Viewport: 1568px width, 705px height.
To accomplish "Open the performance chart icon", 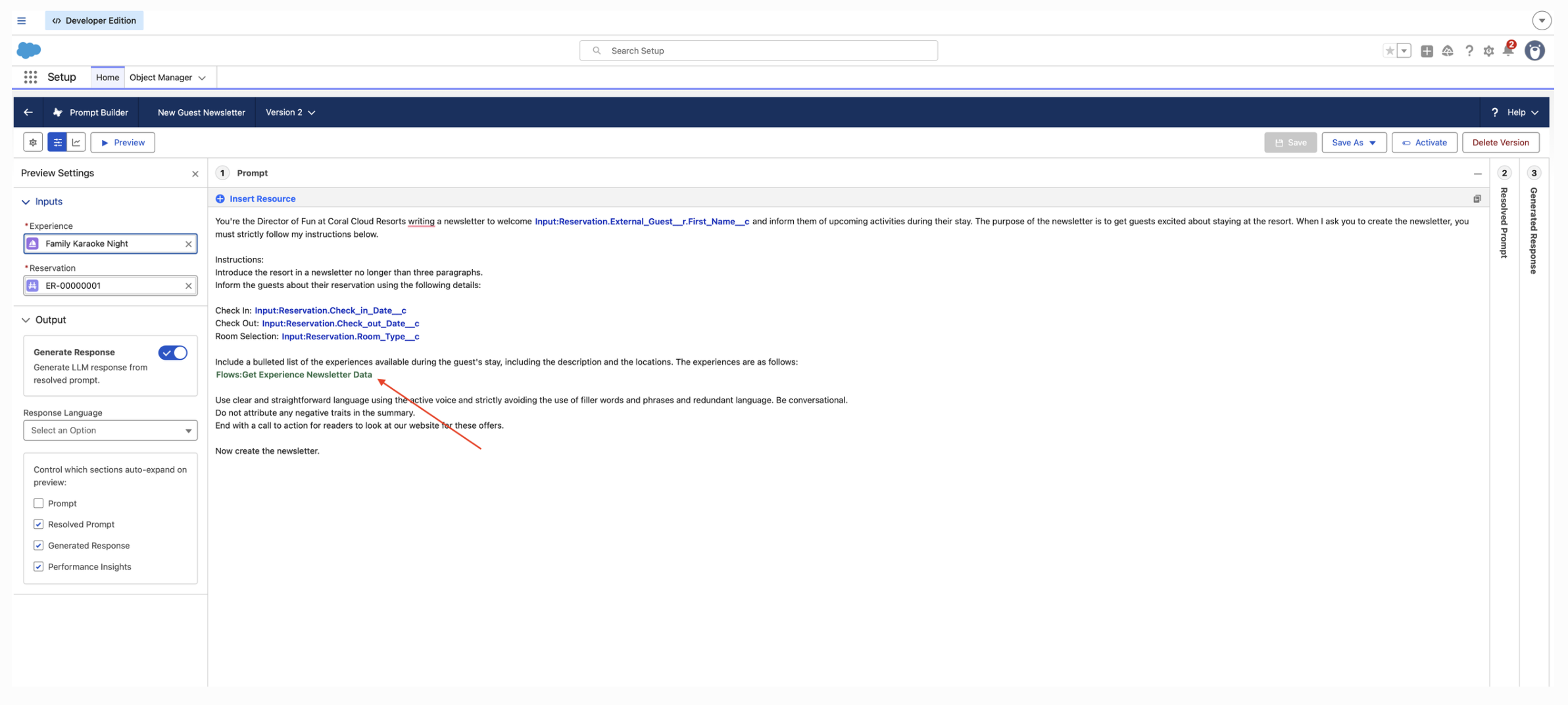I will click(76, 142).
